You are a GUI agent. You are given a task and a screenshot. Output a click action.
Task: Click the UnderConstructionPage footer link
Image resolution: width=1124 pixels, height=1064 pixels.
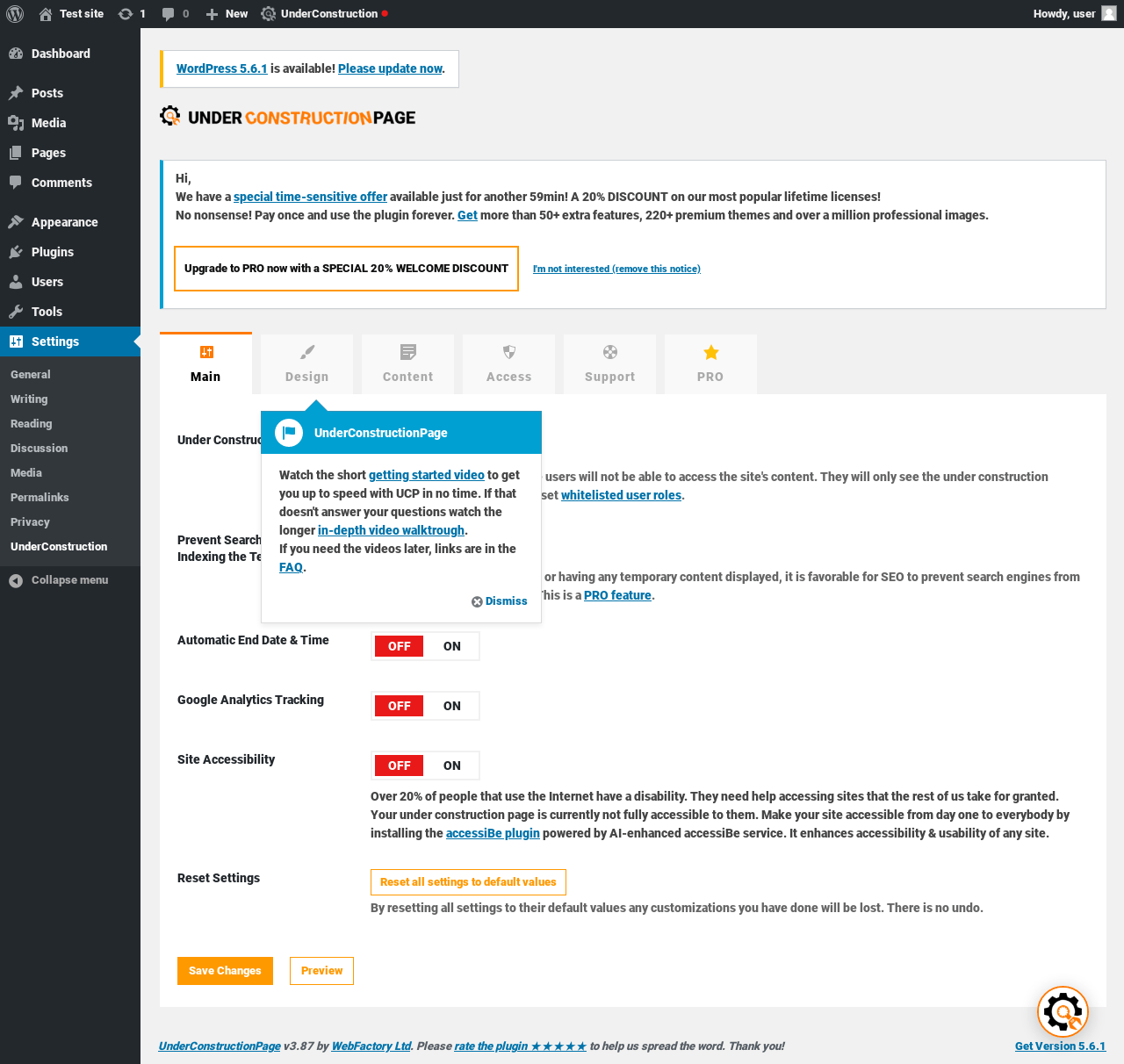pos(220,1046)
